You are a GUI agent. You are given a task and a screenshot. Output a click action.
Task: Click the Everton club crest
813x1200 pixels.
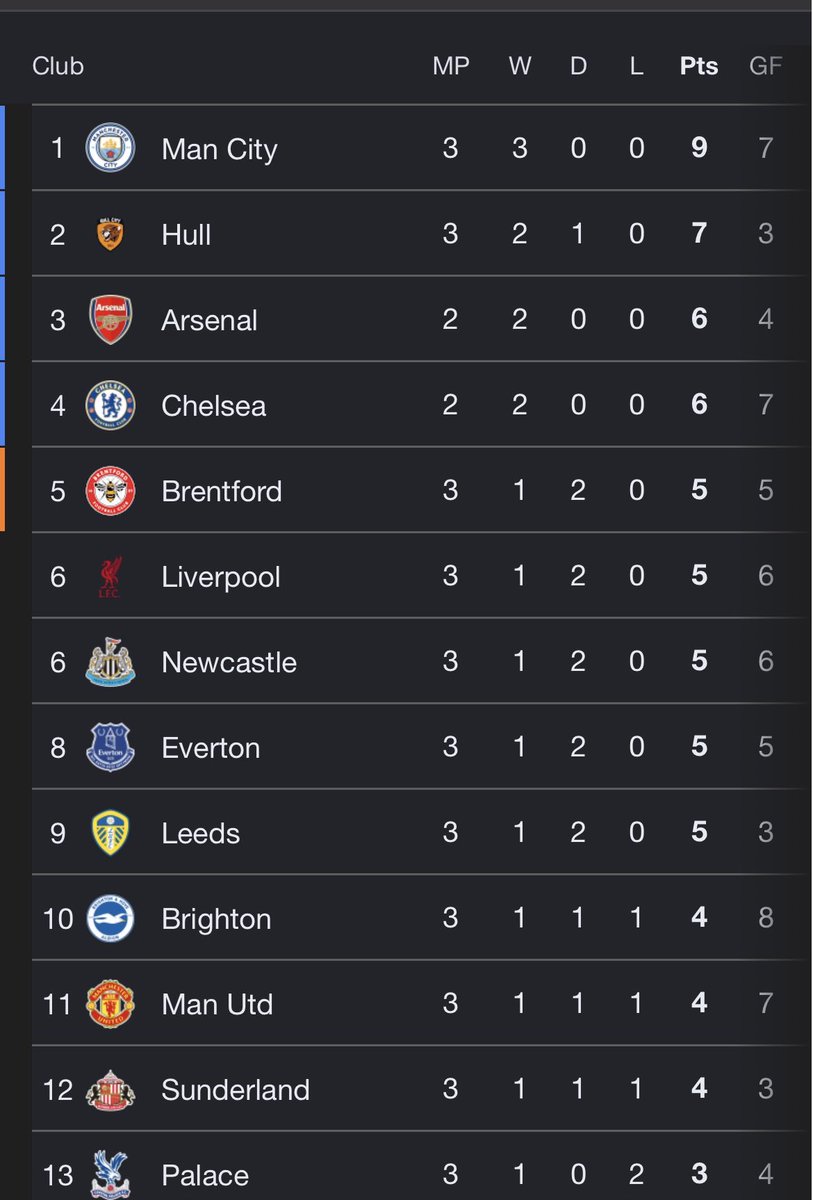pos(110,748)
